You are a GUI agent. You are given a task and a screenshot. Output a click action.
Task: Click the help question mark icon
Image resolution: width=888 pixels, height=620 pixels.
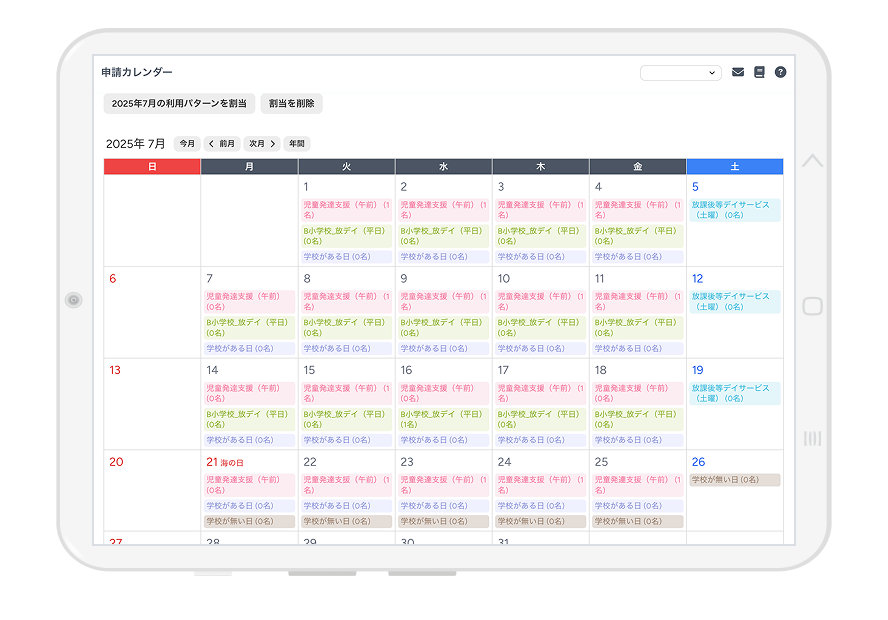780,72
